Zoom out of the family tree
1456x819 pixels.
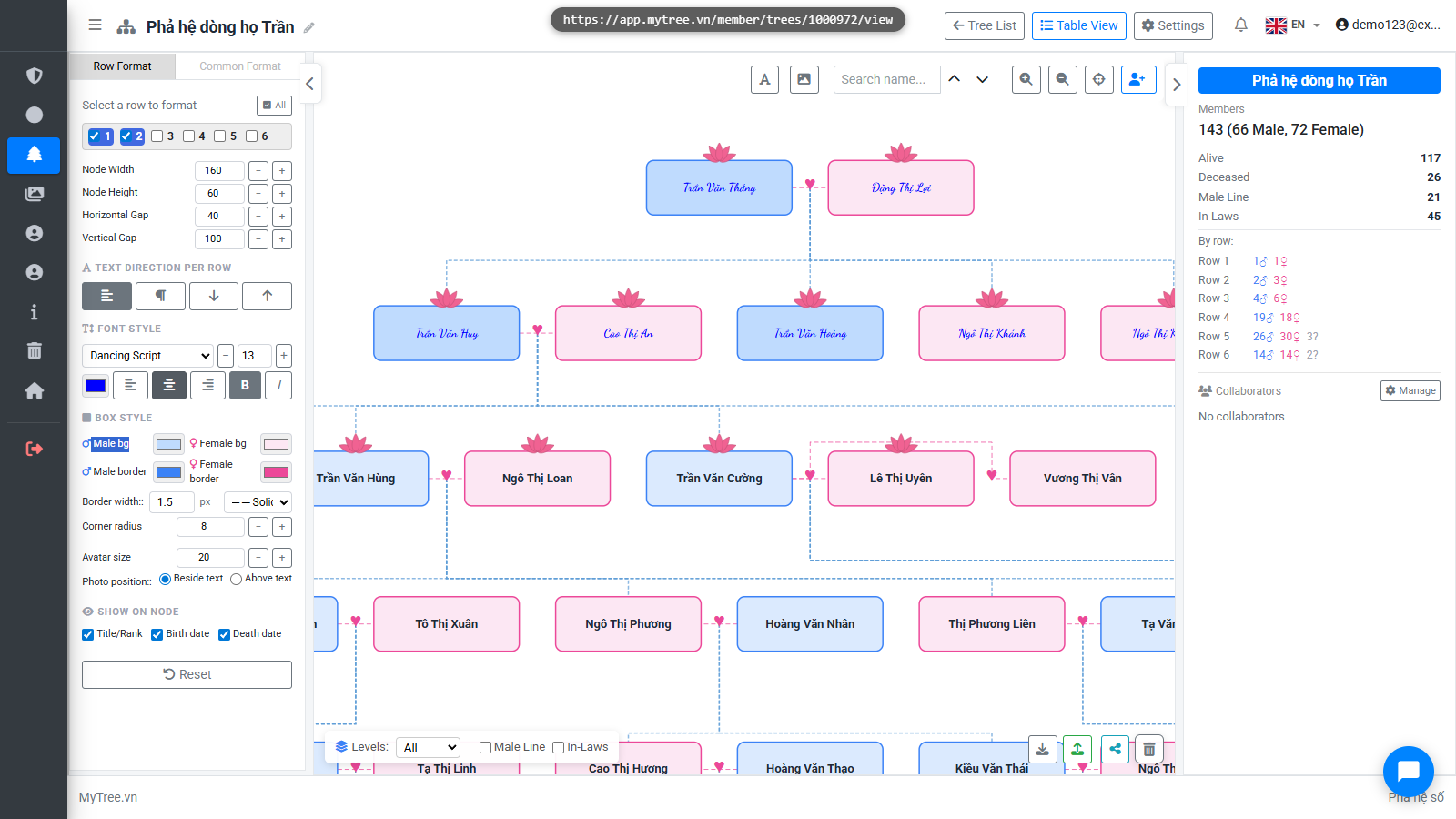click(1062, 79)
